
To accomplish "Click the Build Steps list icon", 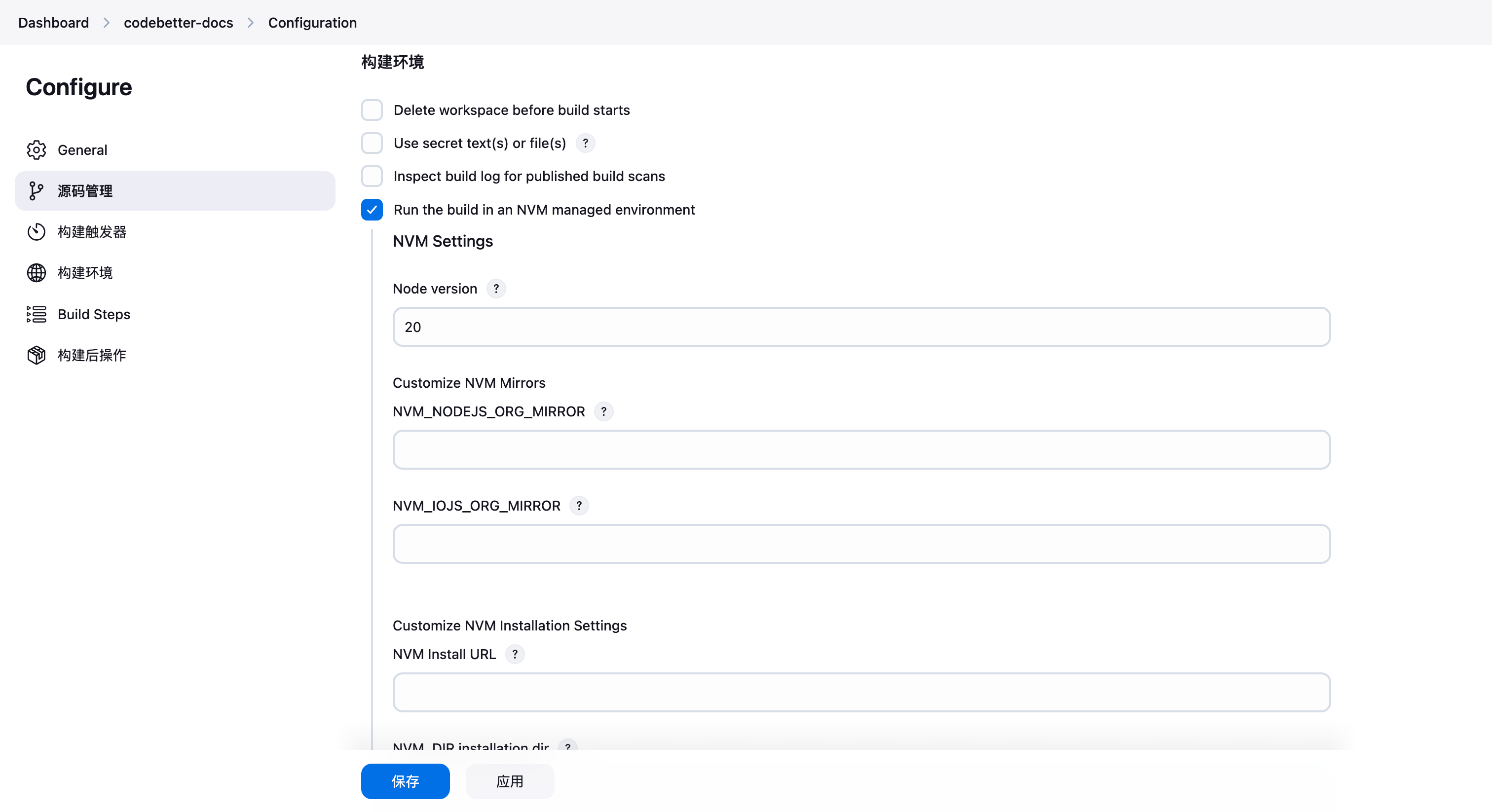I will (x=36, y=314).
